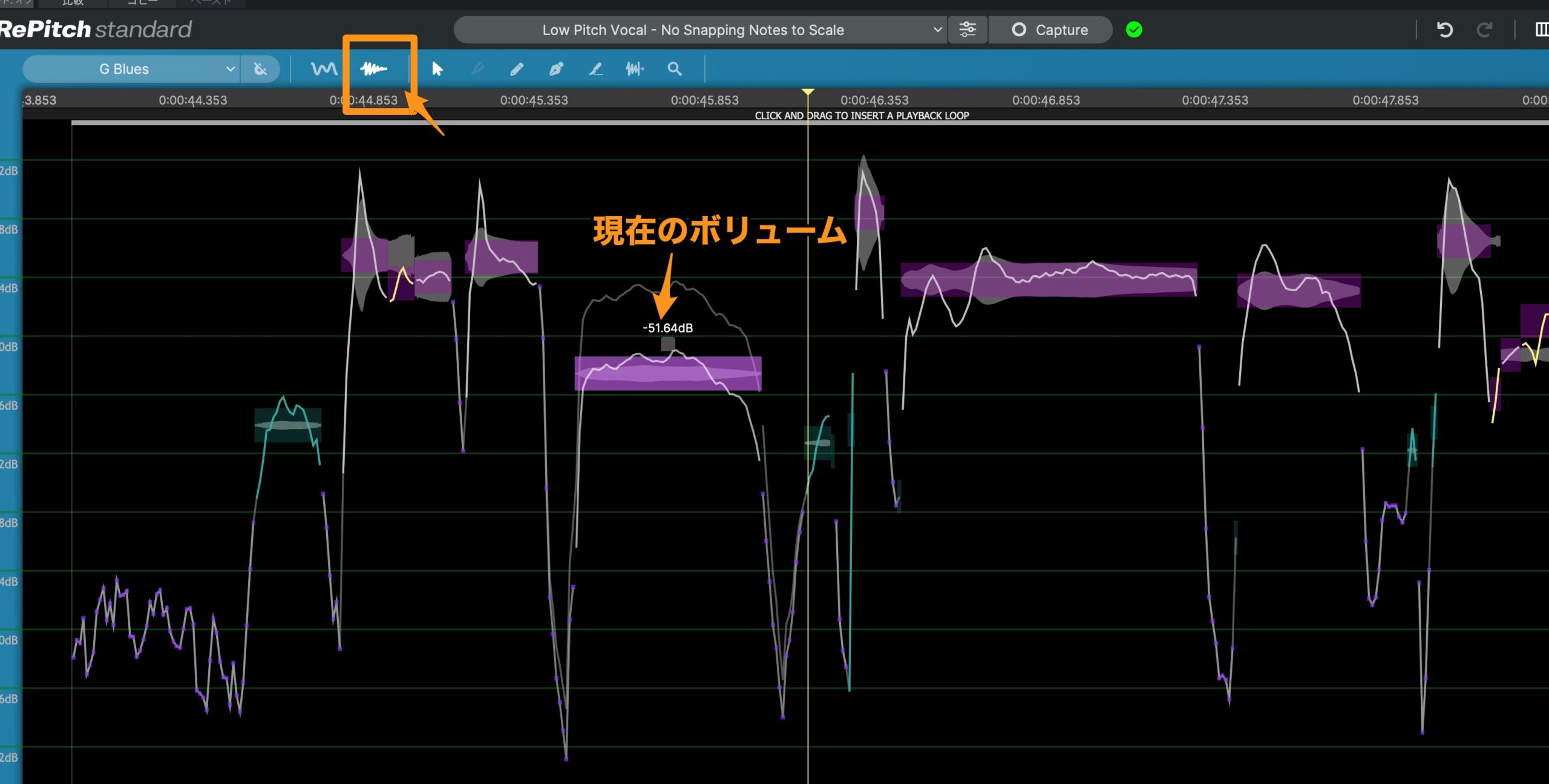
Task: Select the 比較 menu item
Action: (x=71, y=3)
